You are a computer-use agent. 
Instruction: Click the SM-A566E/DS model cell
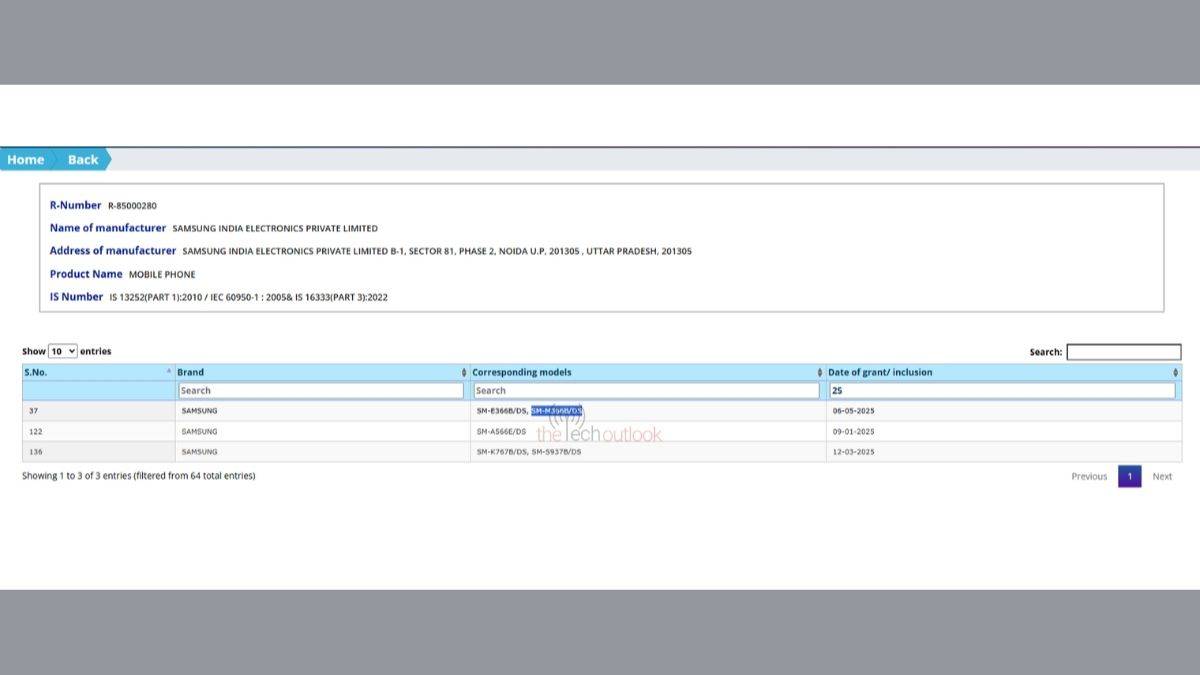pyautogui.click(x=648, y=431)
